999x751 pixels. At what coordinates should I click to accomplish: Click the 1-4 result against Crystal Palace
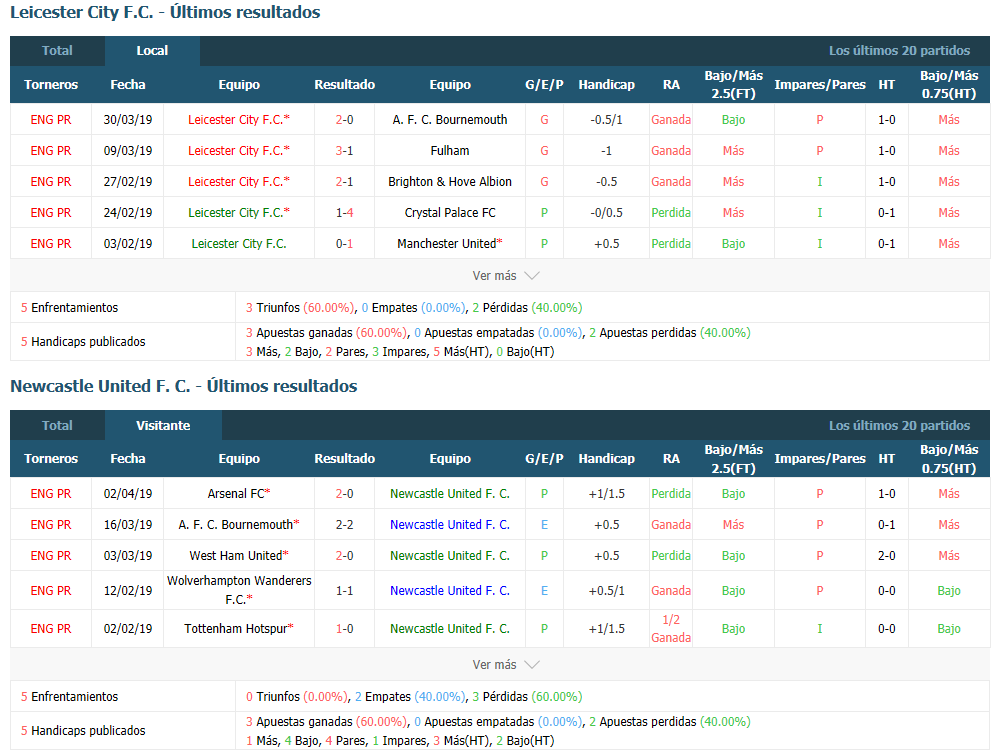pyautogui.click(x=345, y=213)
